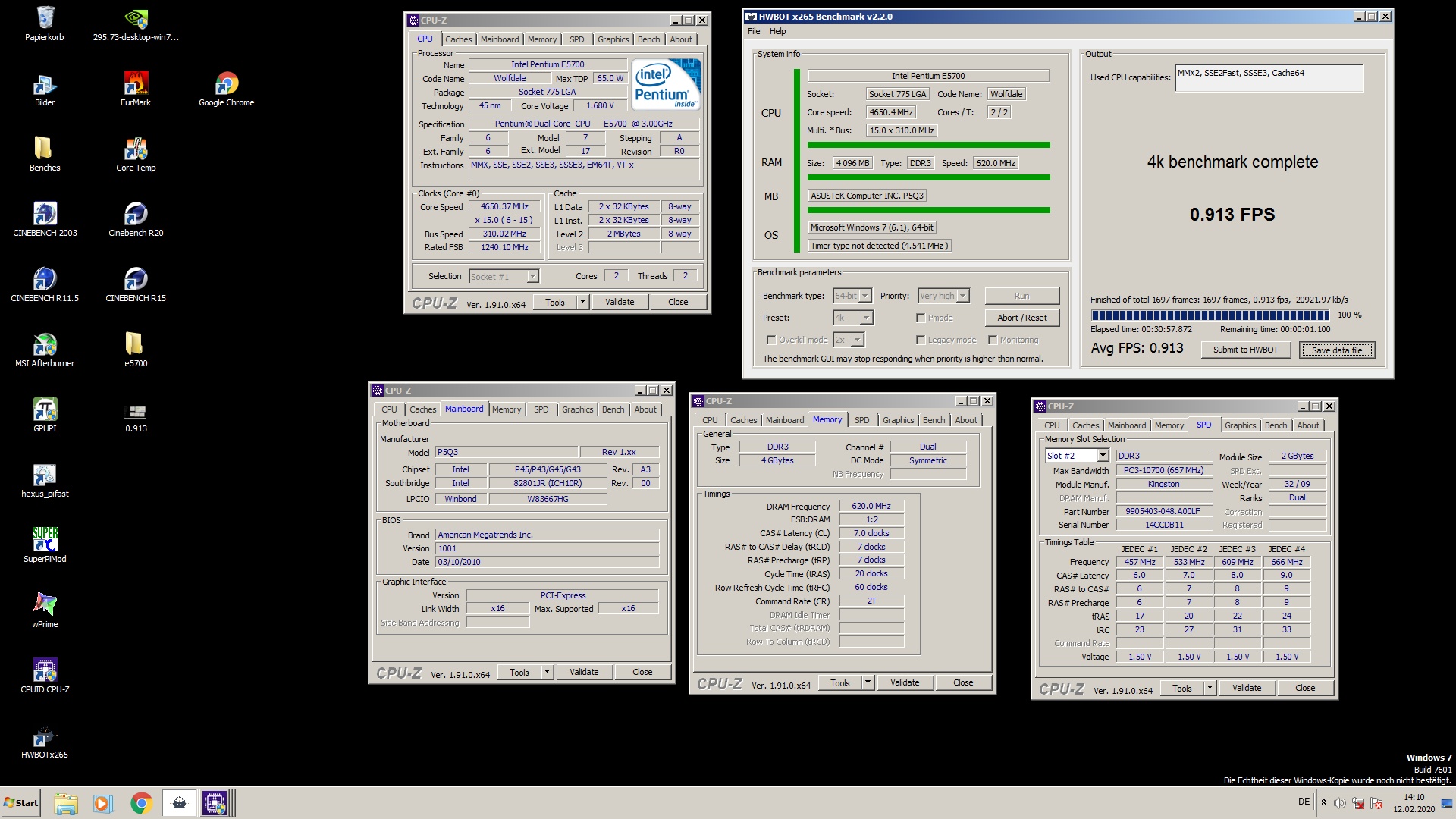Open the Bilder desktop shortcut
The height and width of the screenshot is (819, 1456).
[x=45, y=88]
